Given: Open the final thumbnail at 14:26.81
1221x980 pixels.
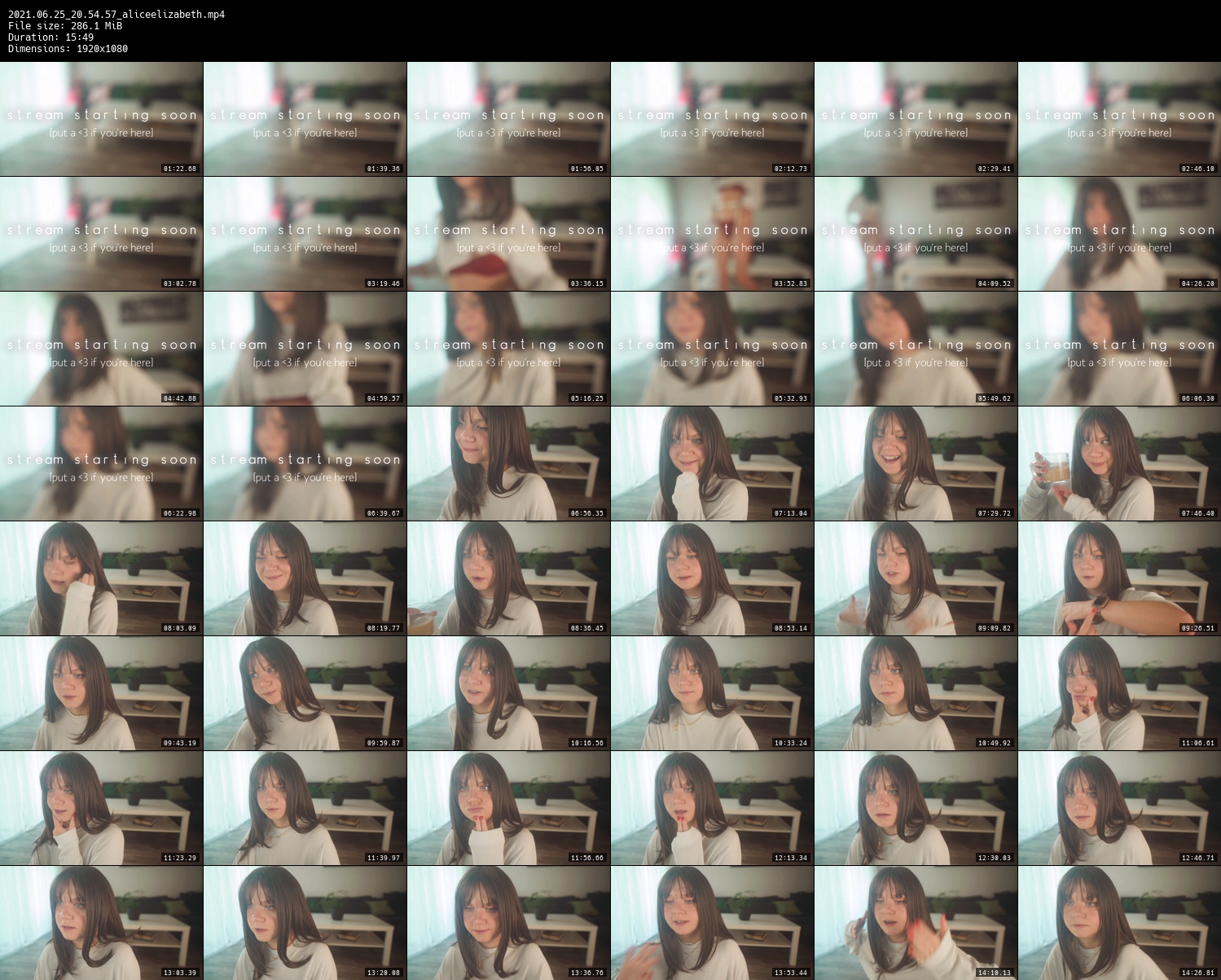Looking at the screenshot, I should point(1119,923).
